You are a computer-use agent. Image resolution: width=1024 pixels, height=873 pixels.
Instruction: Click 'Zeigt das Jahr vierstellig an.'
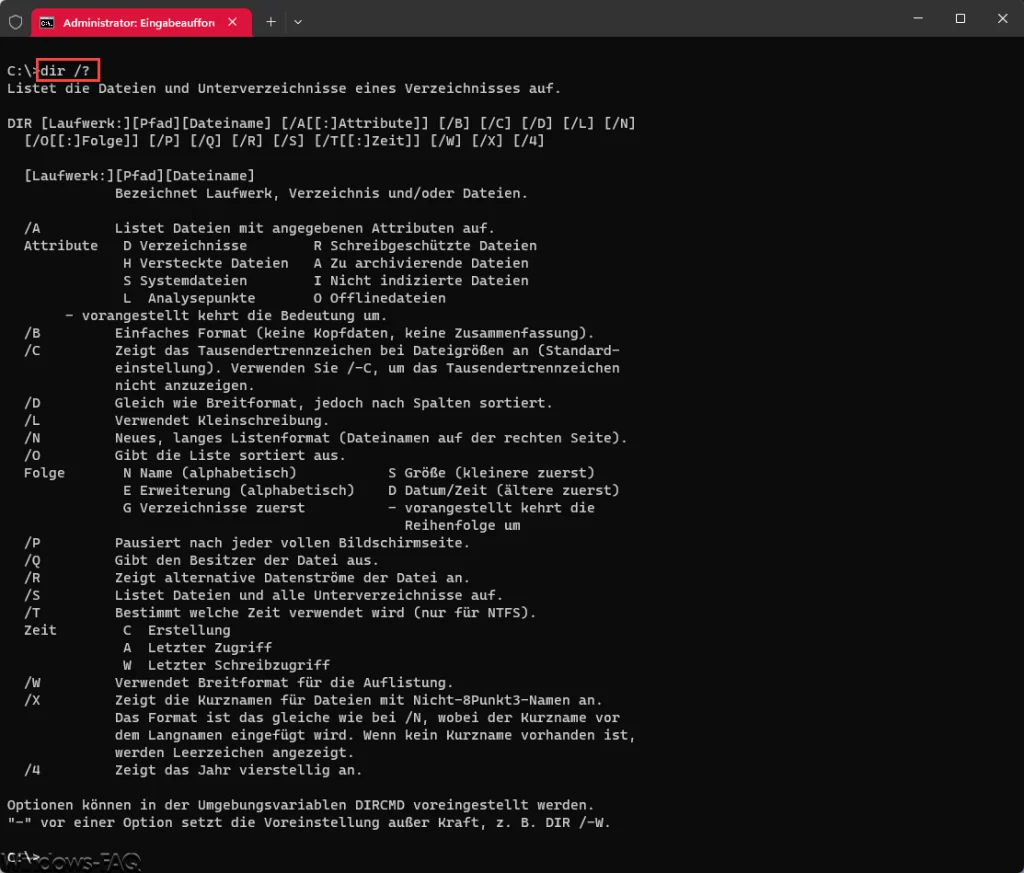pyautogui.click(x=238, y=770)
